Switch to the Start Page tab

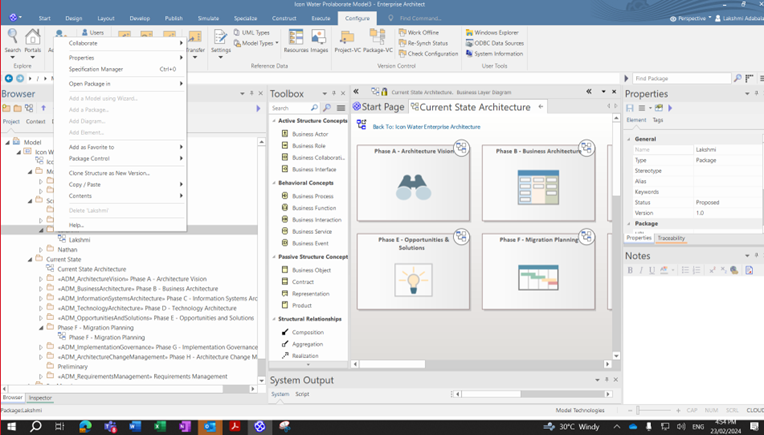[379, 107]
